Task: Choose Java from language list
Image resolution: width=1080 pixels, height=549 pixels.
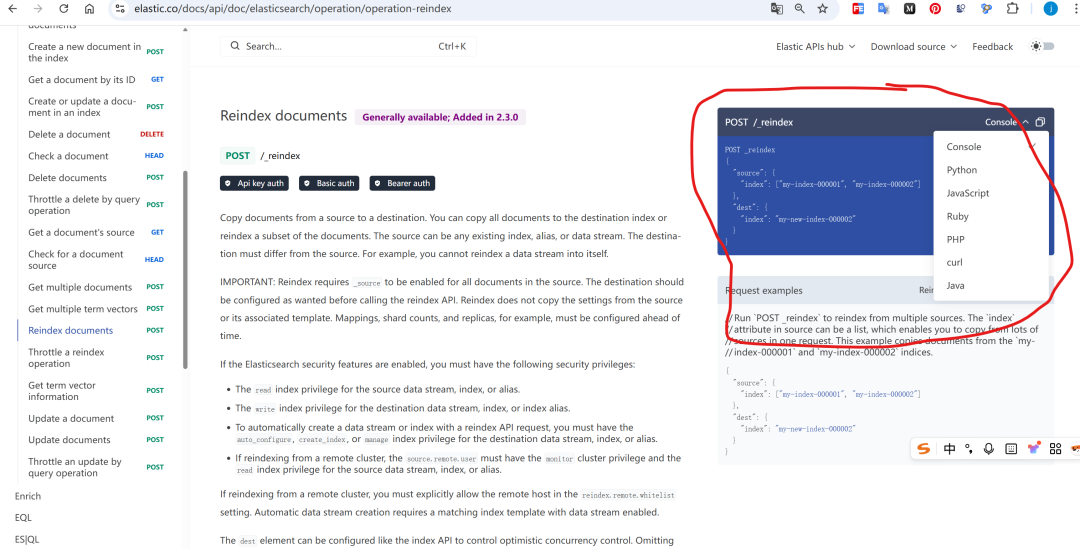Action: click(990, 285)
